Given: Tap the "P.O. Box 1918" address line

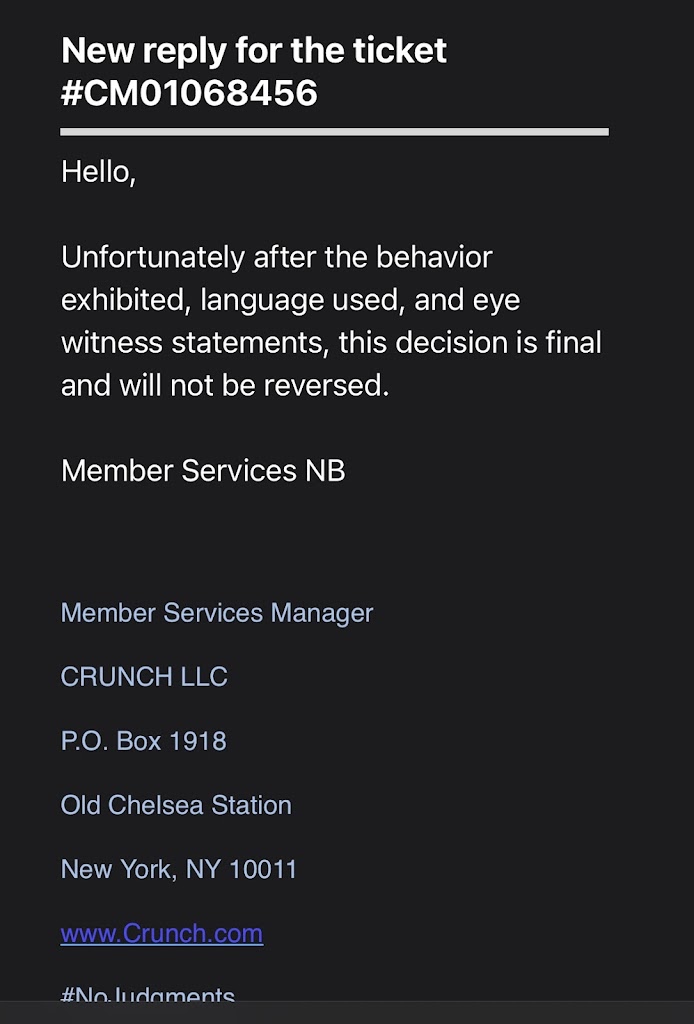Looking at the screenshot, I should click(144, 741).
